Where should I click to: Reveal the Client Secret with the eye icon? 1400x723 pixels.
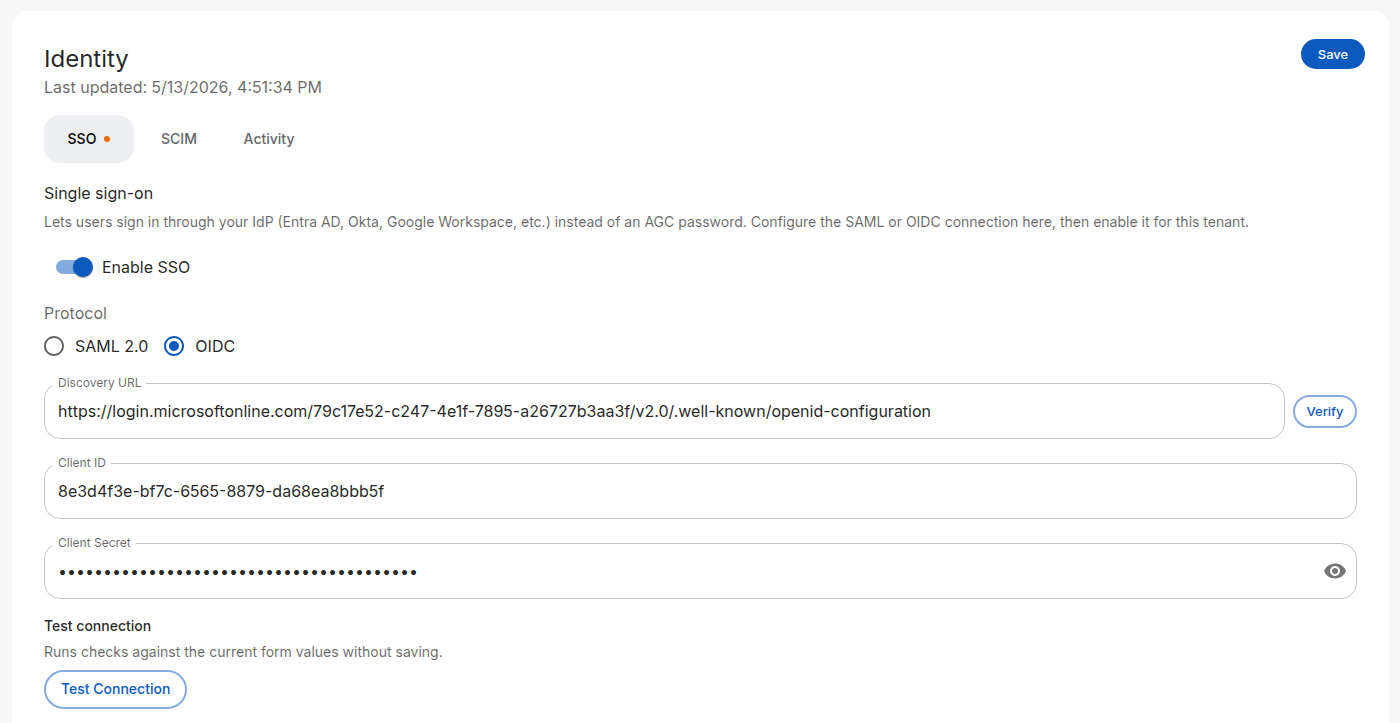pos(1334,571)
